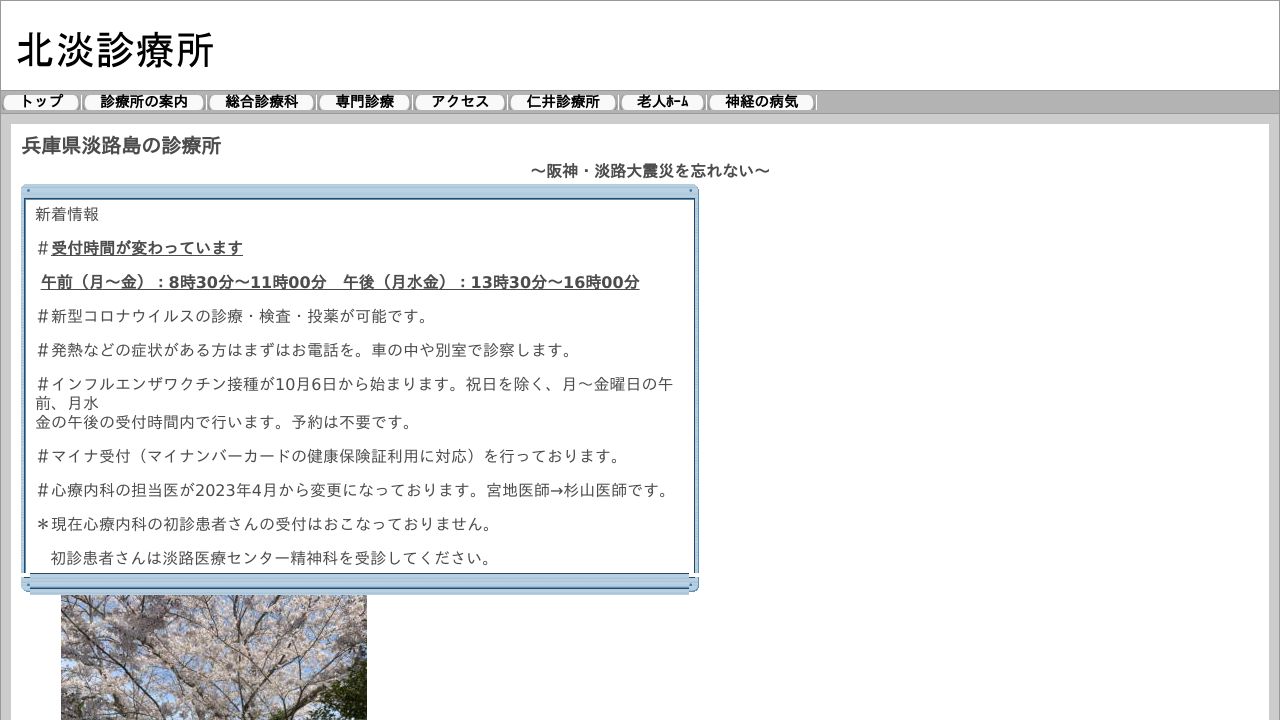Click the マイナ受付 notice line

click(329, 455)
